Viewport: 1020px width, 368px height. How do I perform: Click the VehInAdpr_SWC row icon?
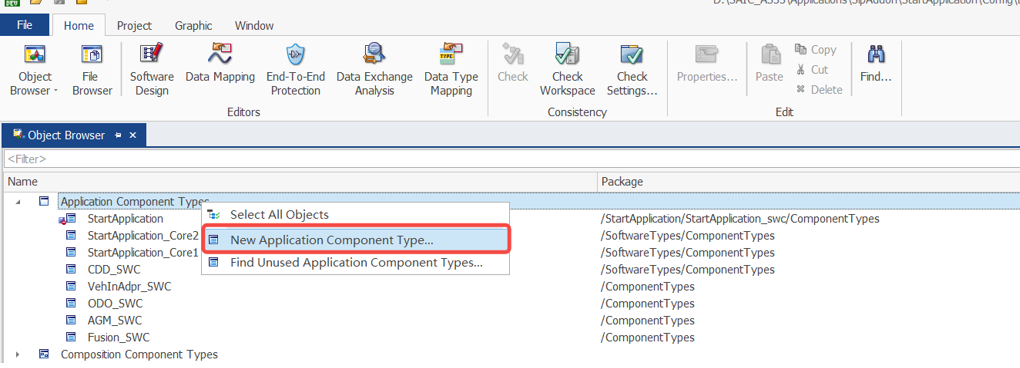tap(71, 286)
